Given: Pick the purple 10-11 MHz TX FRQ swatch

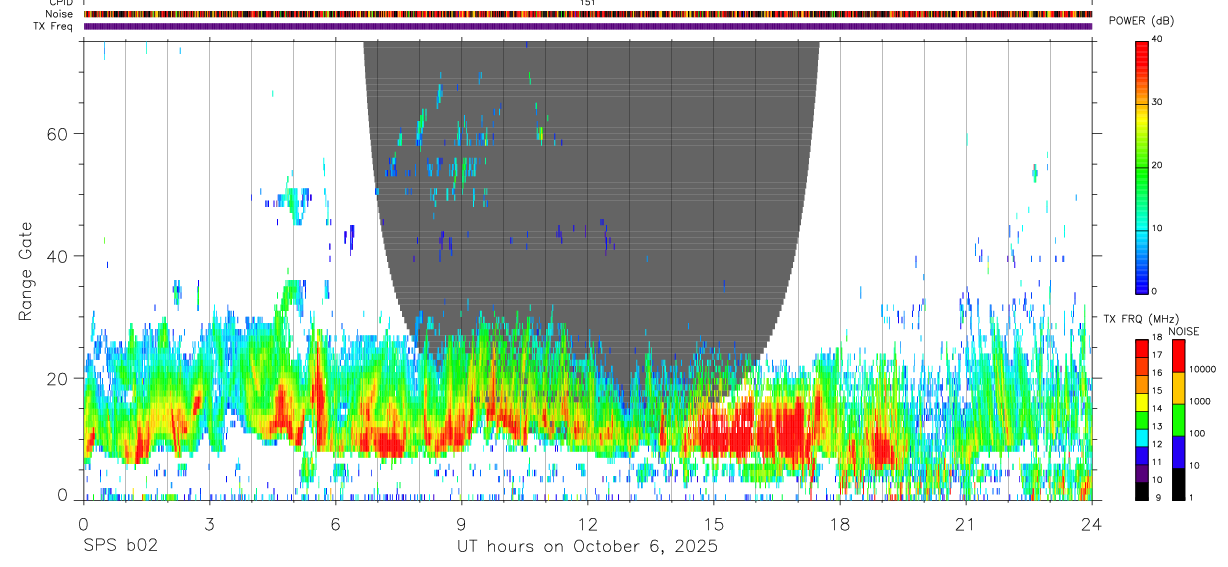Looking at the screenshot, I should pyautogui.click(x=1141, y=472).
